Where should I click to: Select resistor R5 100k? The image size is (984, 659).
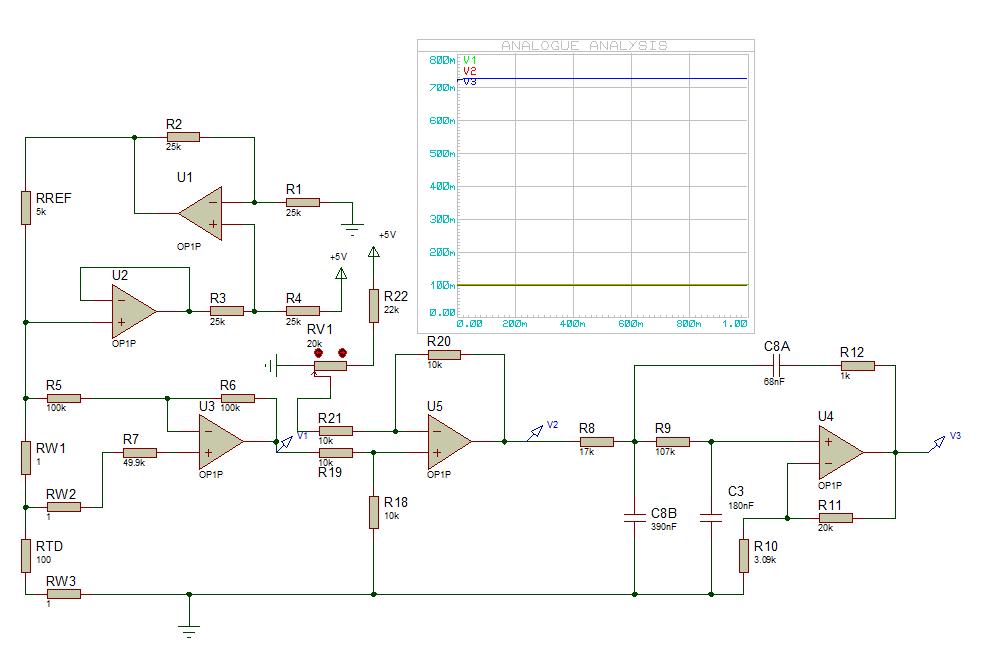pos(63,399)
